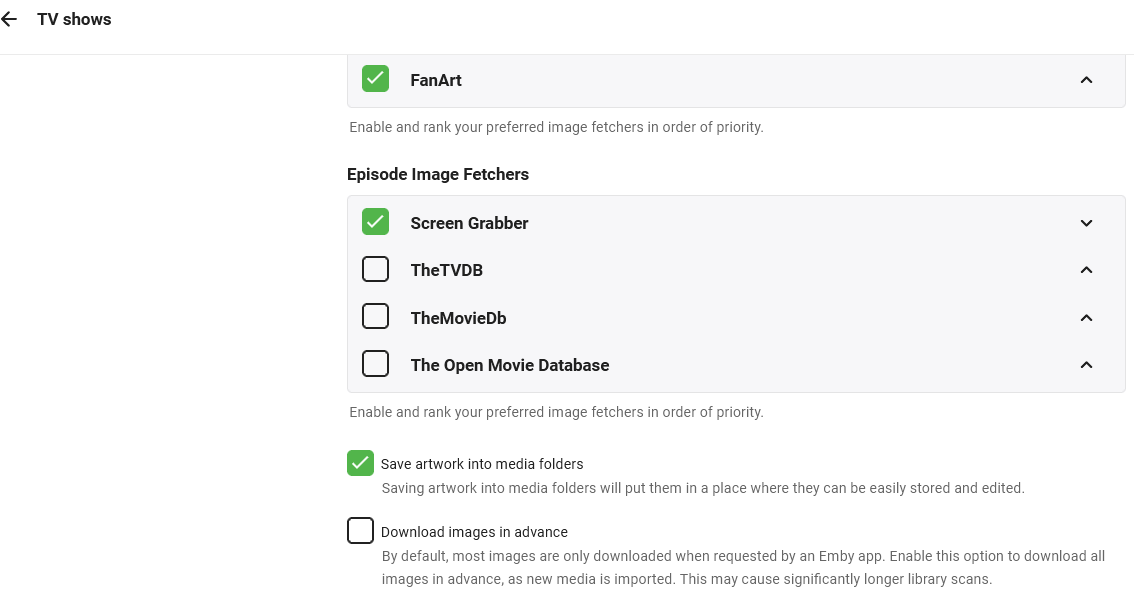Enable TheMovieDb episode image fetcher
Image resolution: width=1134 pixels, height=606 pixels.
tap(375, 317)
